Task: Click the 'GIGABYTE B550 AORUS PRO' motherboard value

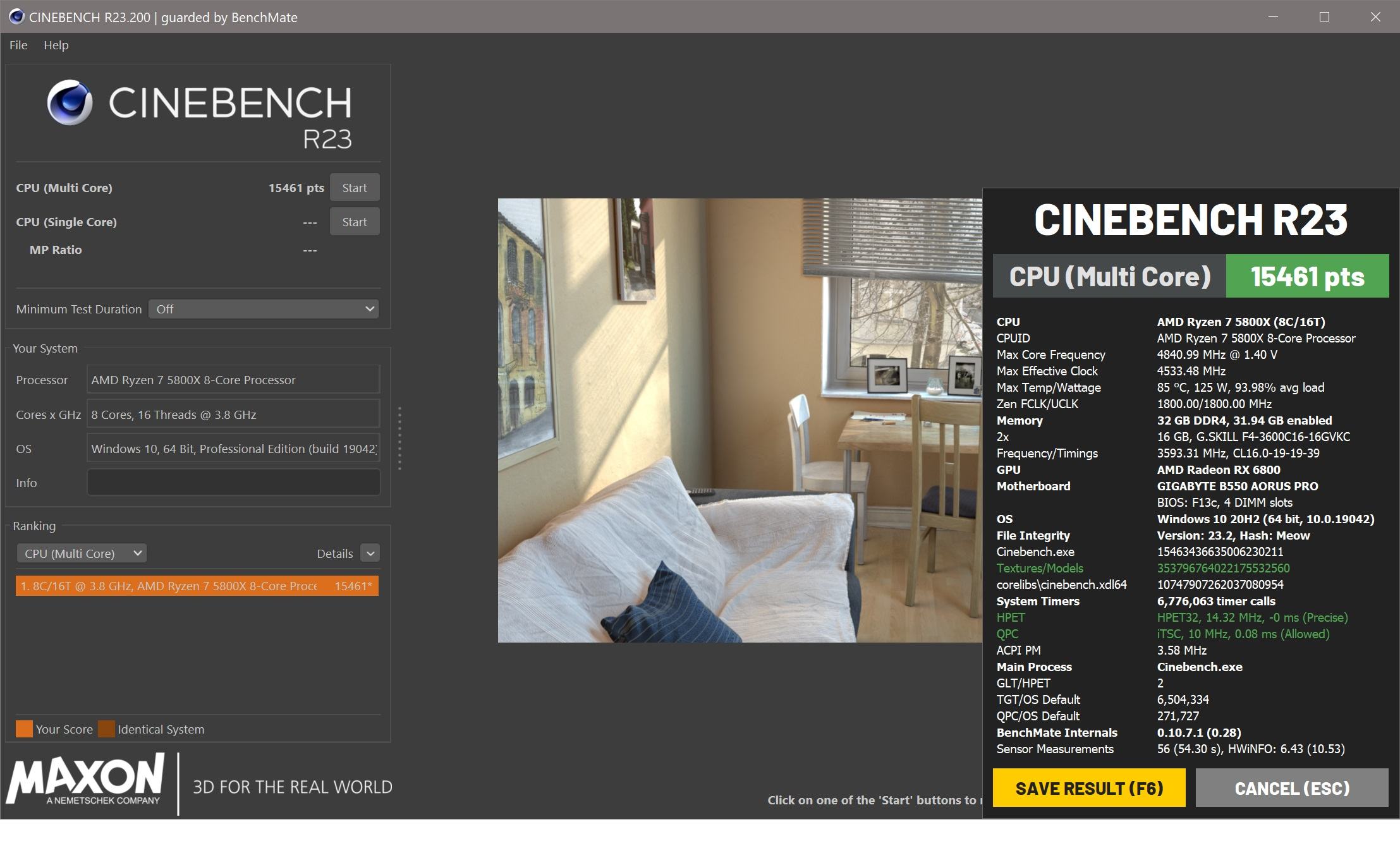Action: click(1238, 486)
